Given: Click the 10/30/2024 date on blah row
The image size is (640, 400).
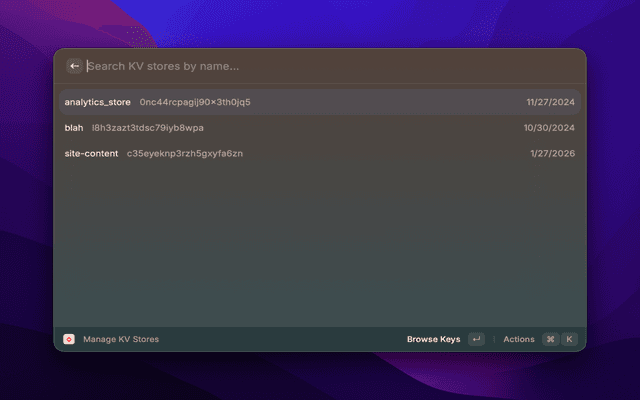Looking at the screenshot, I should click(x=549, y=128).
